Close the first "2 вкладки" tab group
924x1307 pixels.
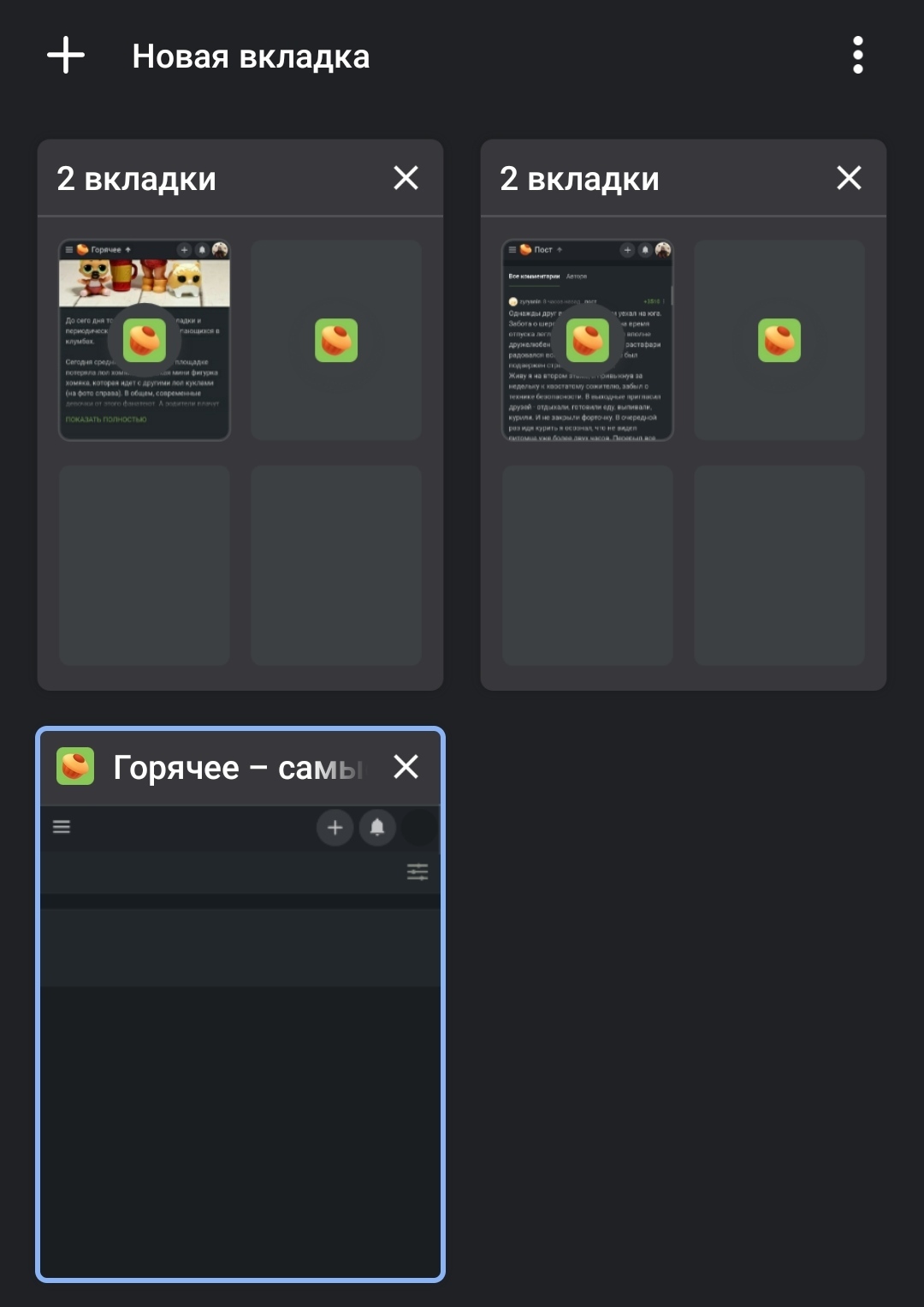coord(406,178)
